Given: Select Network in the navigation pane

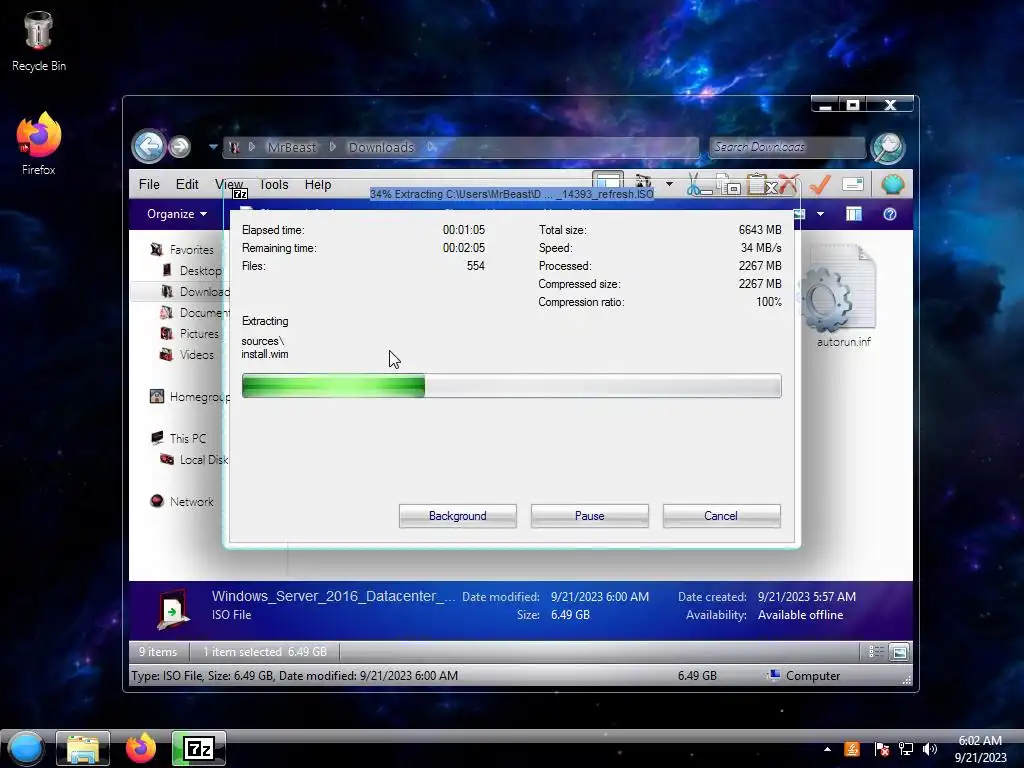Looking at the screenshot, I should pyautogui.click(x=191, y=502).
